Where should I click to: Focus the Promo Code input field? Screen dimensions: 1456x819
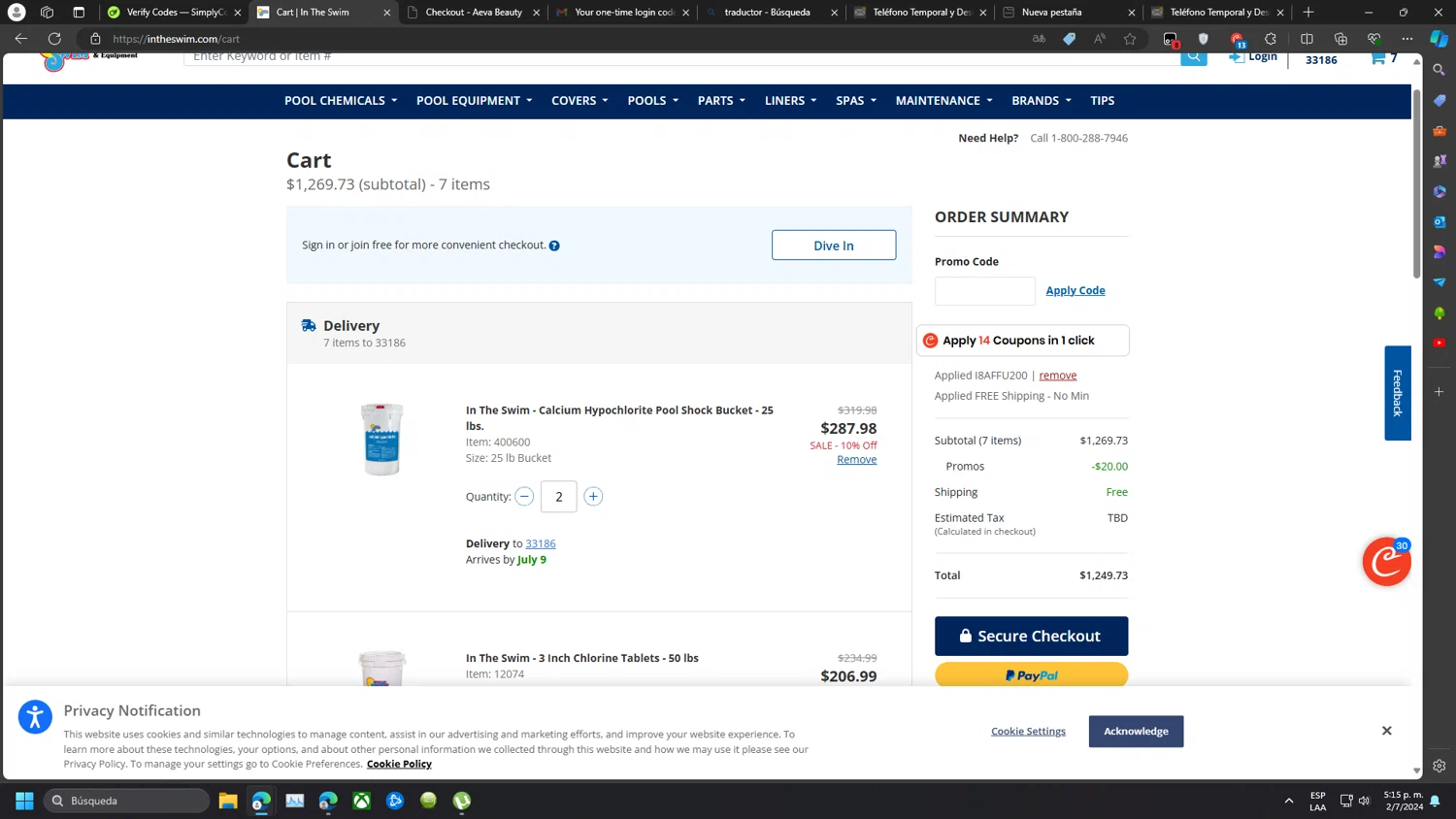tap(985, 291)
